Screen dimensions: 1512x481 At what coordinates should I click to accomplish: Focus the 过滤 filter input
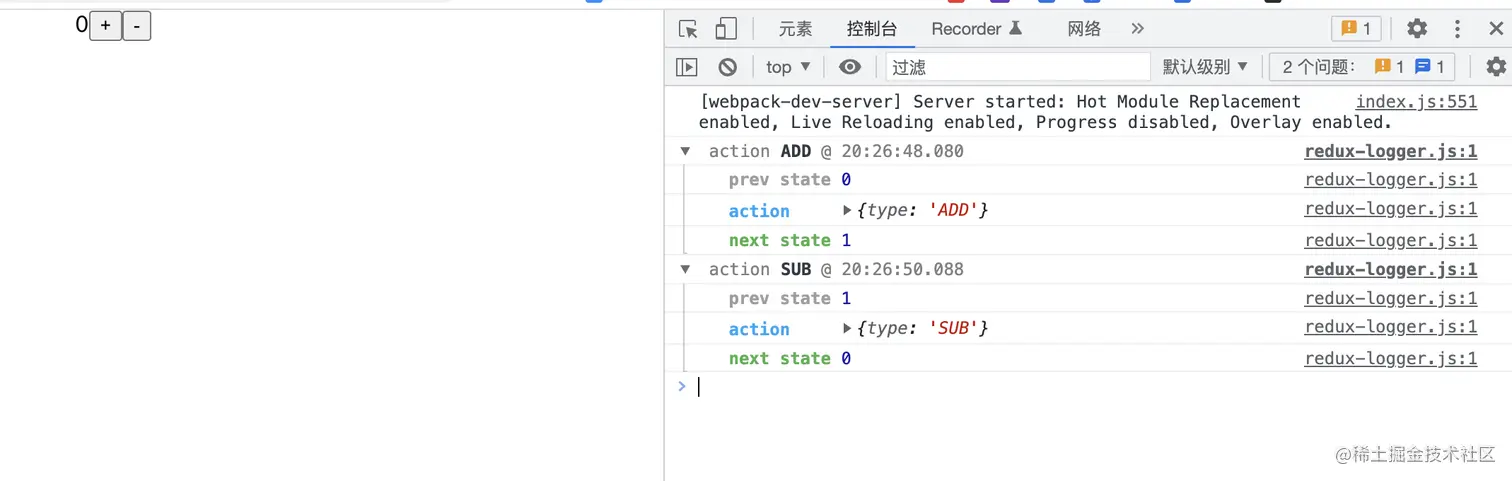[1018, 67]
